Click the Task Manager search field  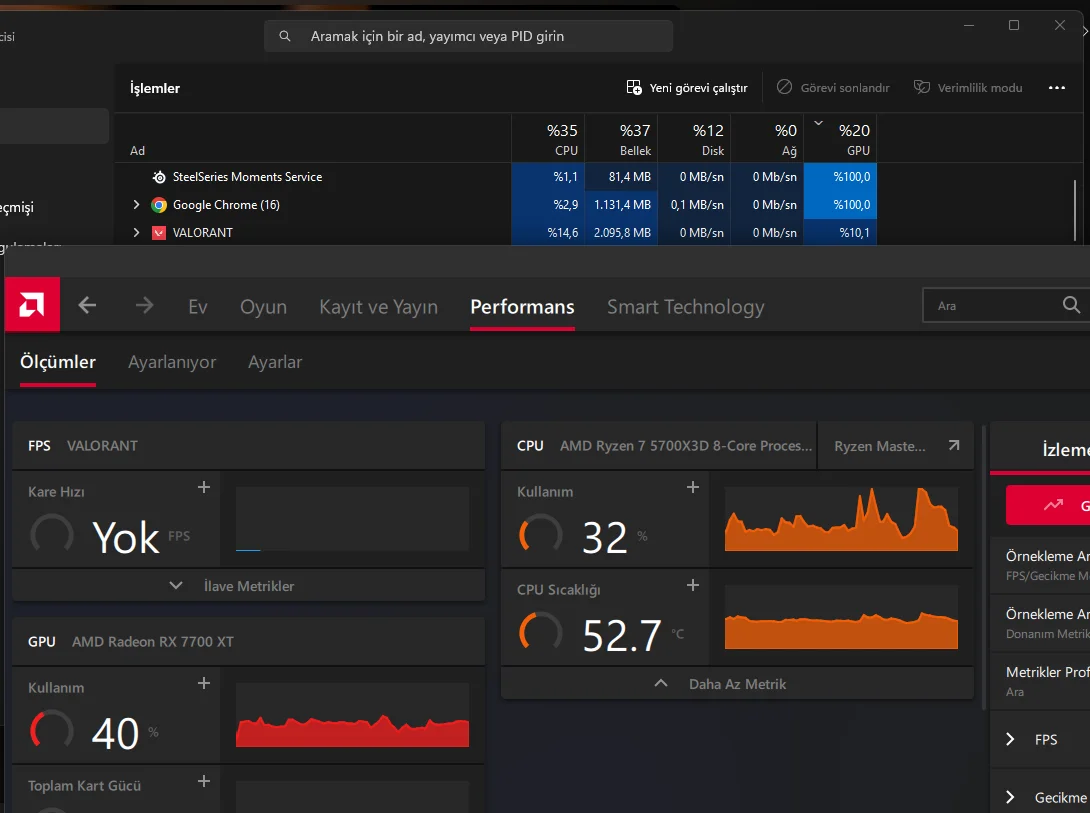[470, 36]
